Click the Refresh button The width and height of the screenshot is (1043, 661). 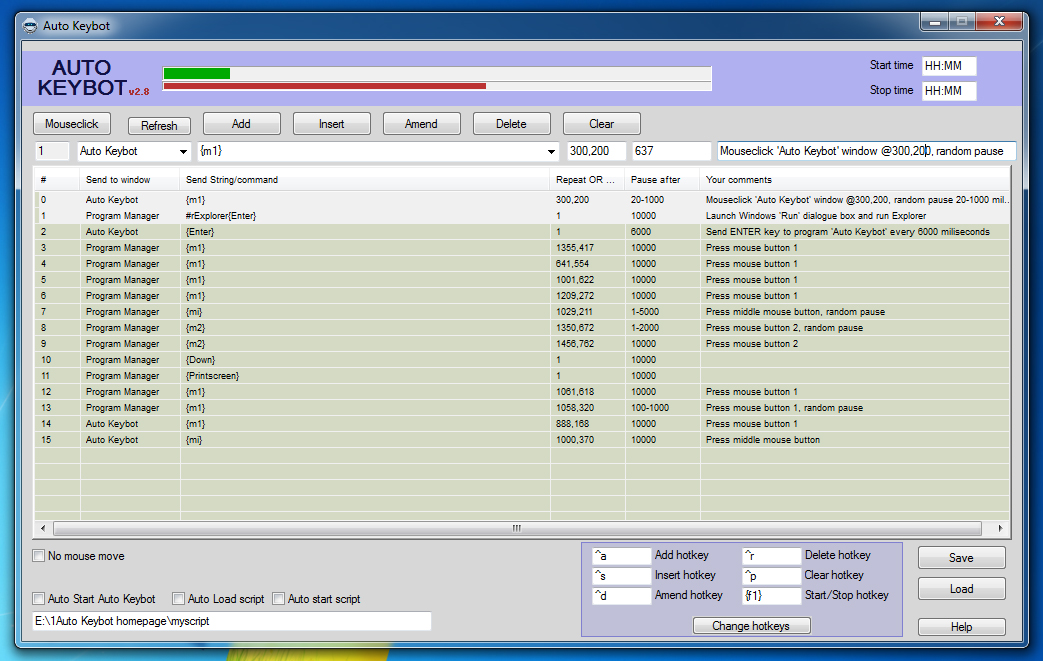tap(159, 126)
